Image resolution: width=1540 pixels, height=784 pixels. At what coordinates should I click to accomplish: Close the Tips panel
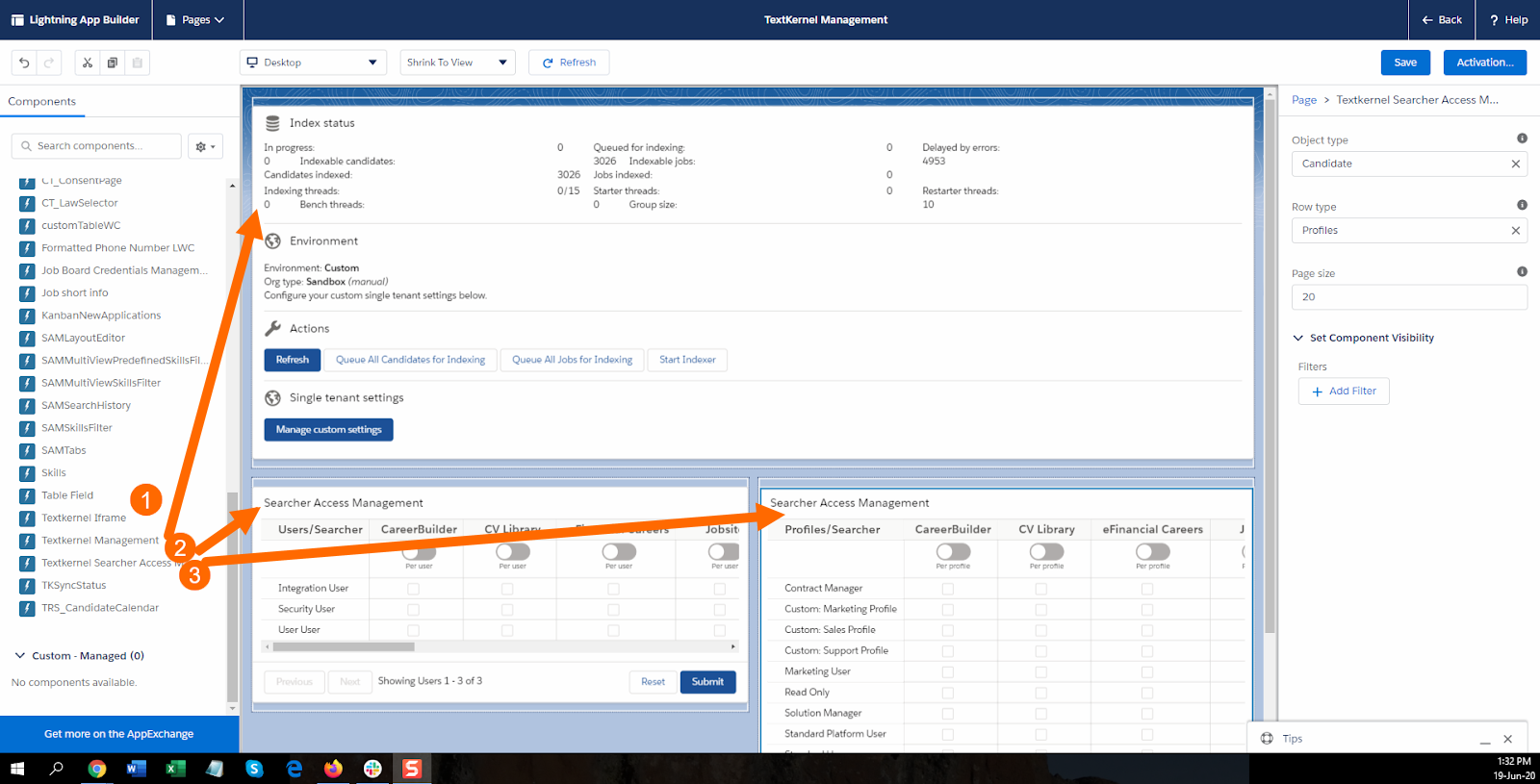pos(1508,740)
